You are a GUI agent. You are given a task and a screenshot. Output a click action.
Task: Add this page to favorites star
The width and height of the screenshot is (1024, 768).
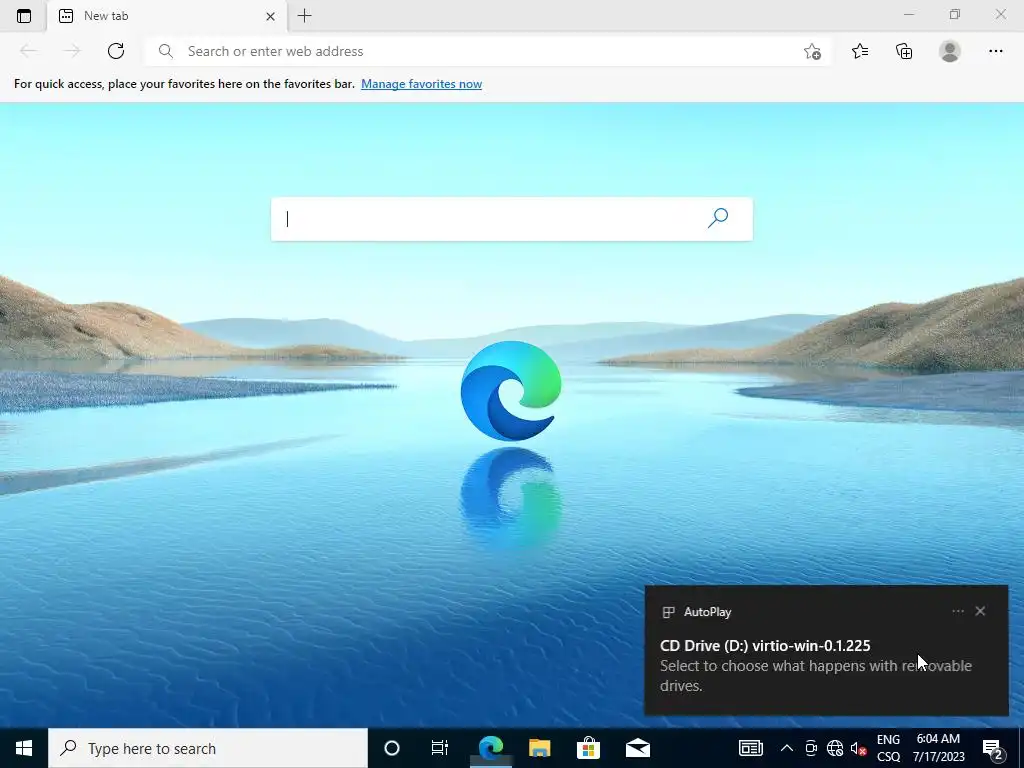(x=812, y=52)
